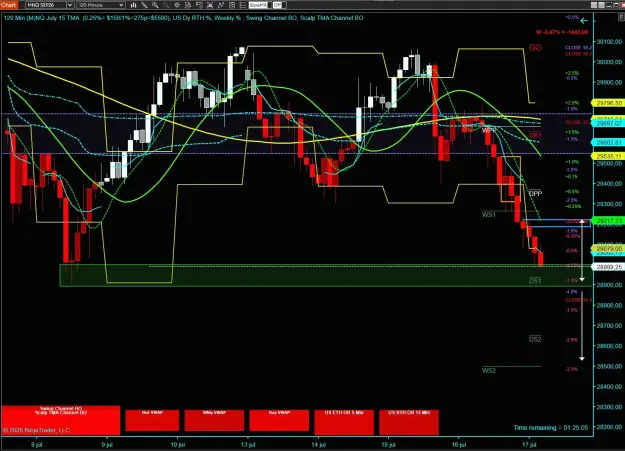This screenshot has height=451, width=625.
Task: Click the '10 jul' date axis label
Action: (178, 445)
